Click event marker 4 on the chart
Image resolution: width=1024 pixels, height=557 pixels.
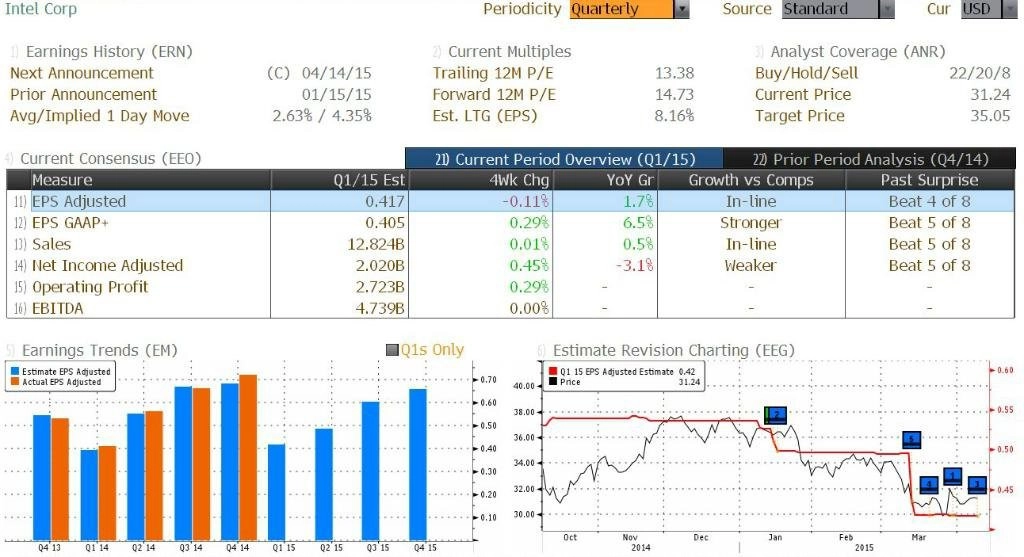(929, 485)
